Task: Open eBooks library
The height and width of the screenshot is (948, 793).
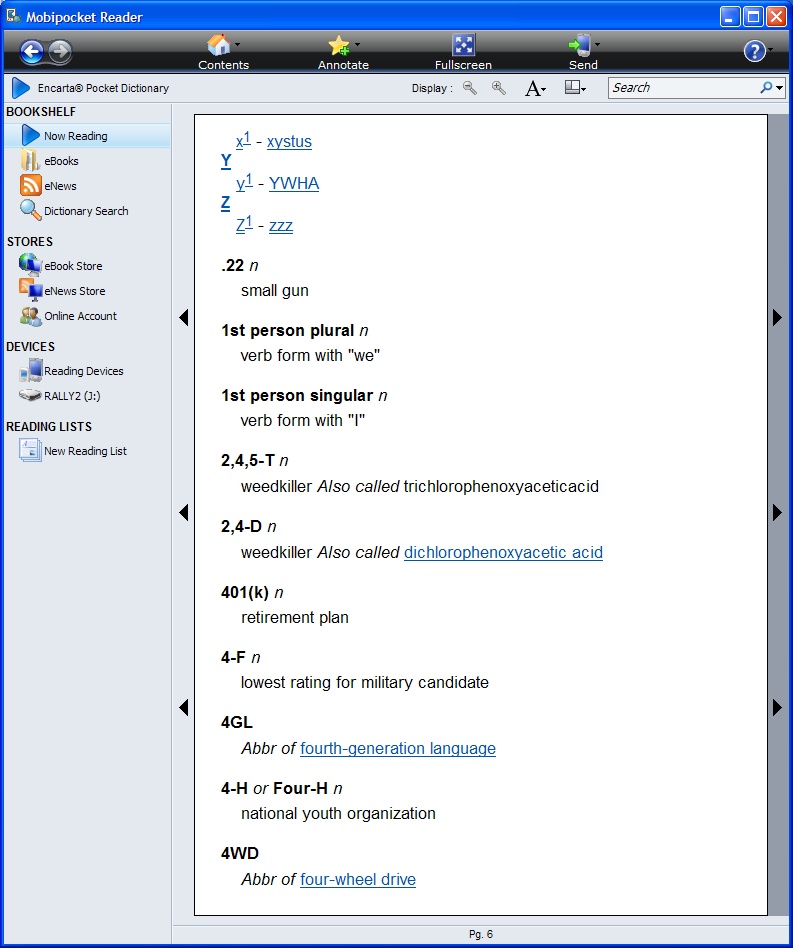Action: [61, 161]
